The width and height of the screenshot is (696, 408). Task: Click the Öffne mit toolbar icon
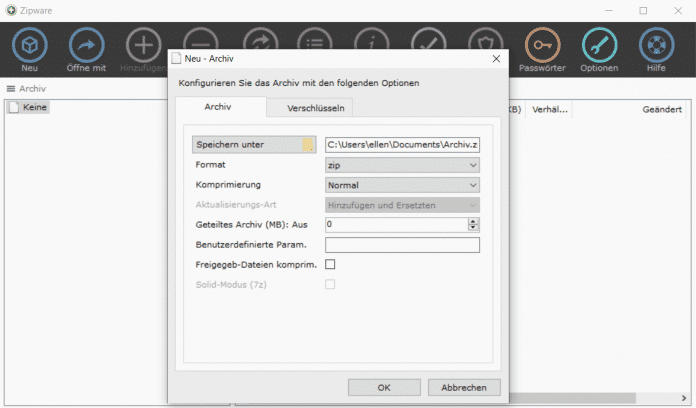pyautogui.click(x=86, y=45)
